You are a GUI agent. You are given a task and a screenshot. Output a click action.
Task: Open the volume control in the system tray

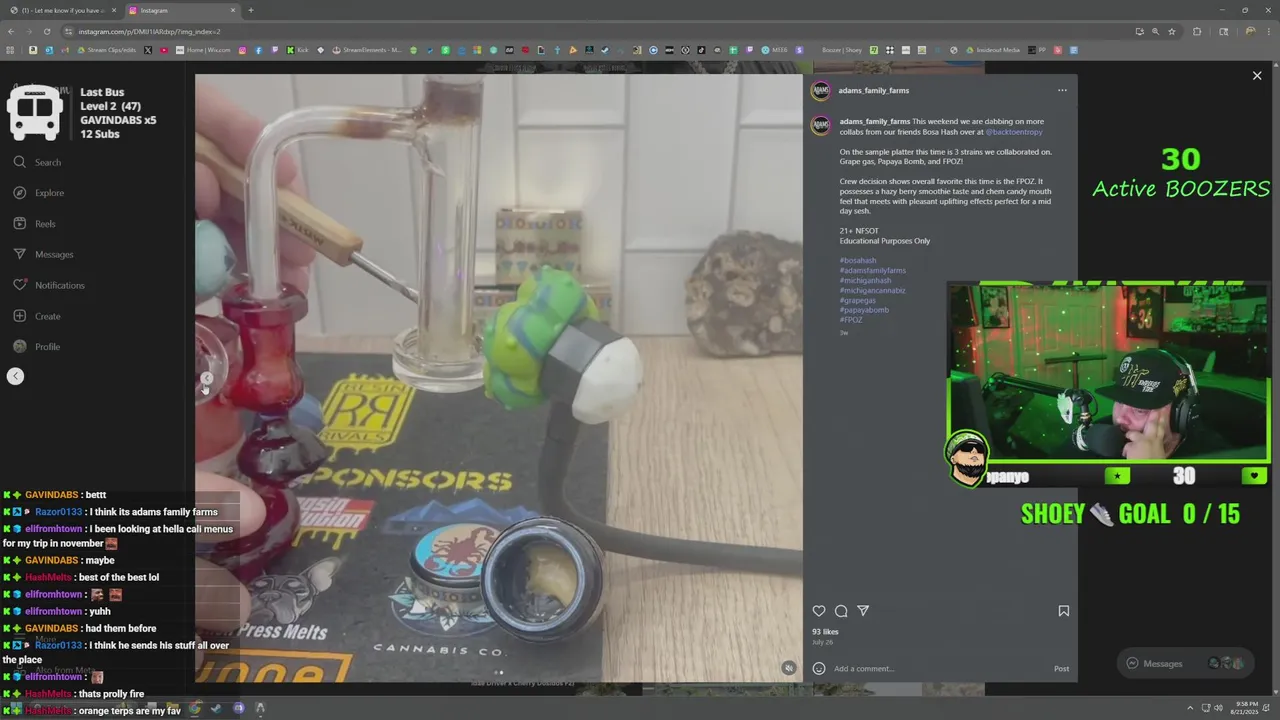pos(1220,708)
